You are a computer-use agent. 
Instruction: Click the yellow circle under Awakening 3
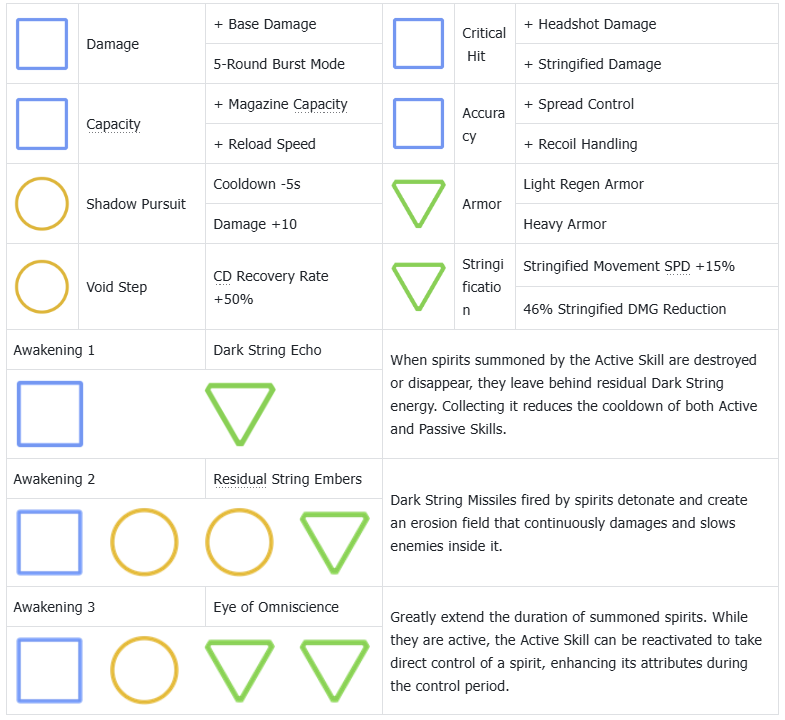tap(144, 670)
